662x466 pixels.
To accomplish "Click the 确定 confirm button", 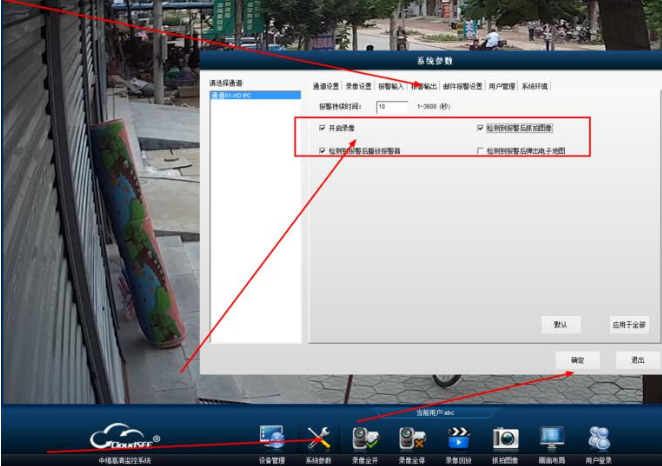I will click(578, 359).
